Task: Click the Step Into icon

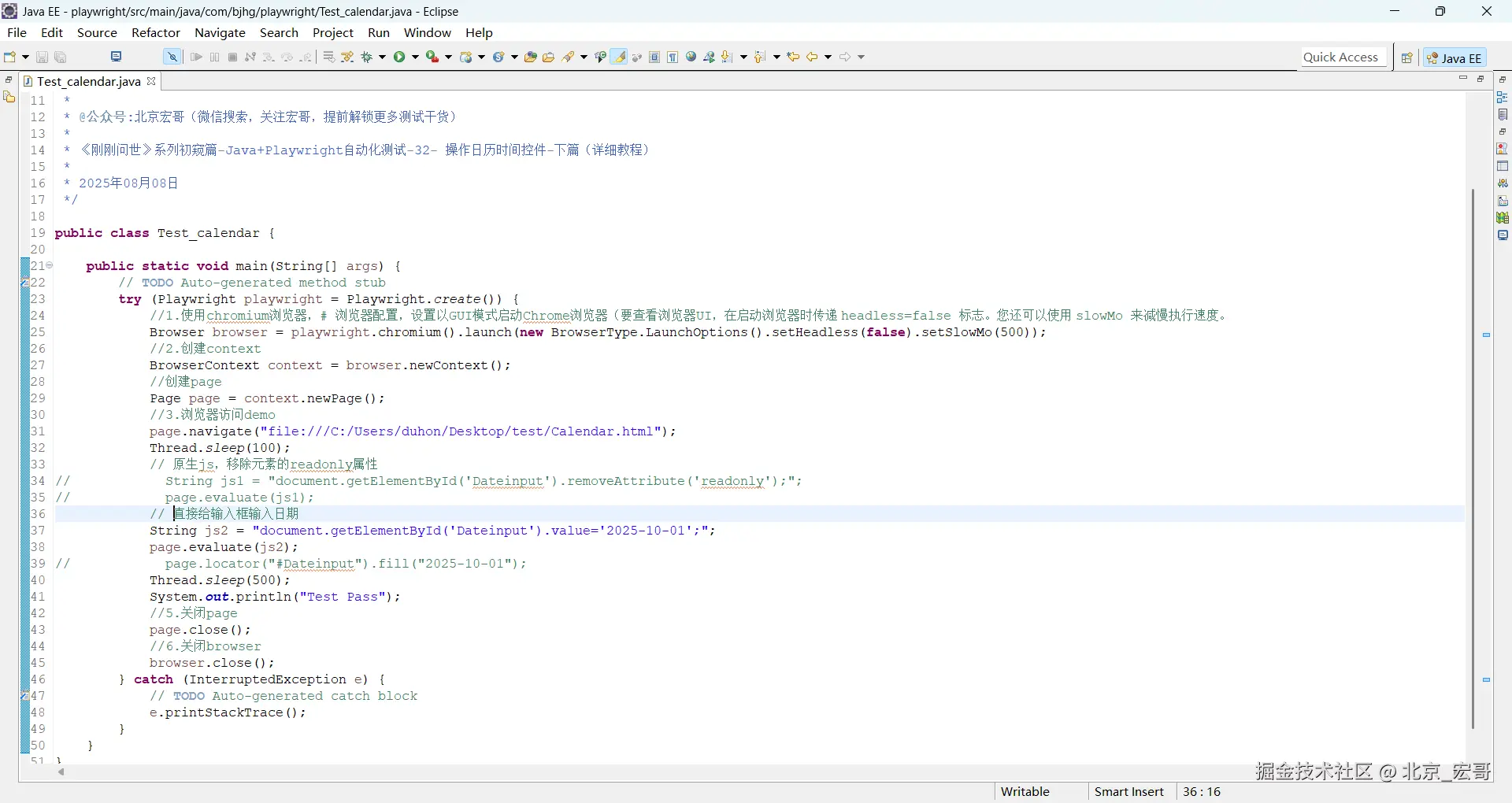Action: pyautogui.click(x=269, y=57)
